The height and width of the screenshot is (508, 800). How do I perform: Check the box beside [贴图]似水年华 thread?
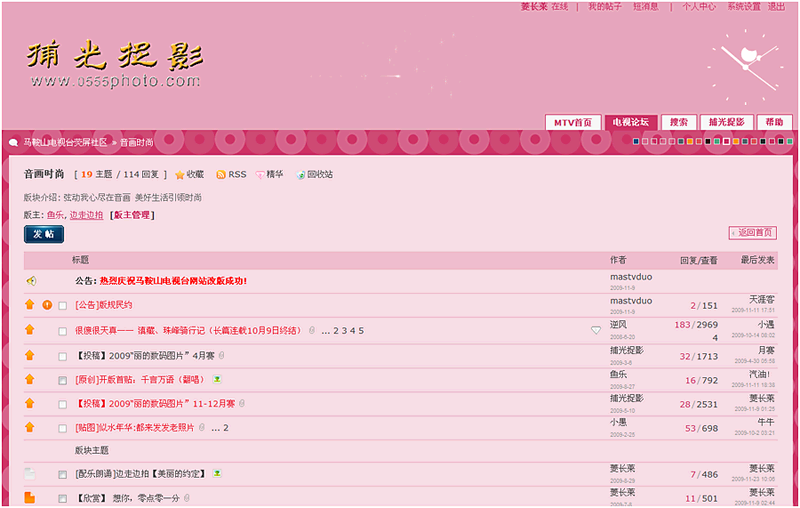63,428
